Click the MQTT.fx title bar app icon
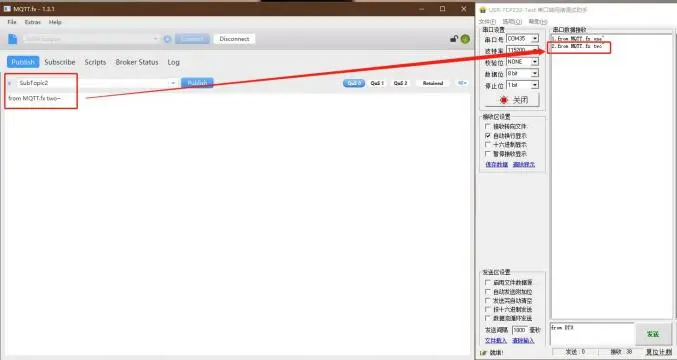This screenshot has height=360, width=677. point(7,9)
